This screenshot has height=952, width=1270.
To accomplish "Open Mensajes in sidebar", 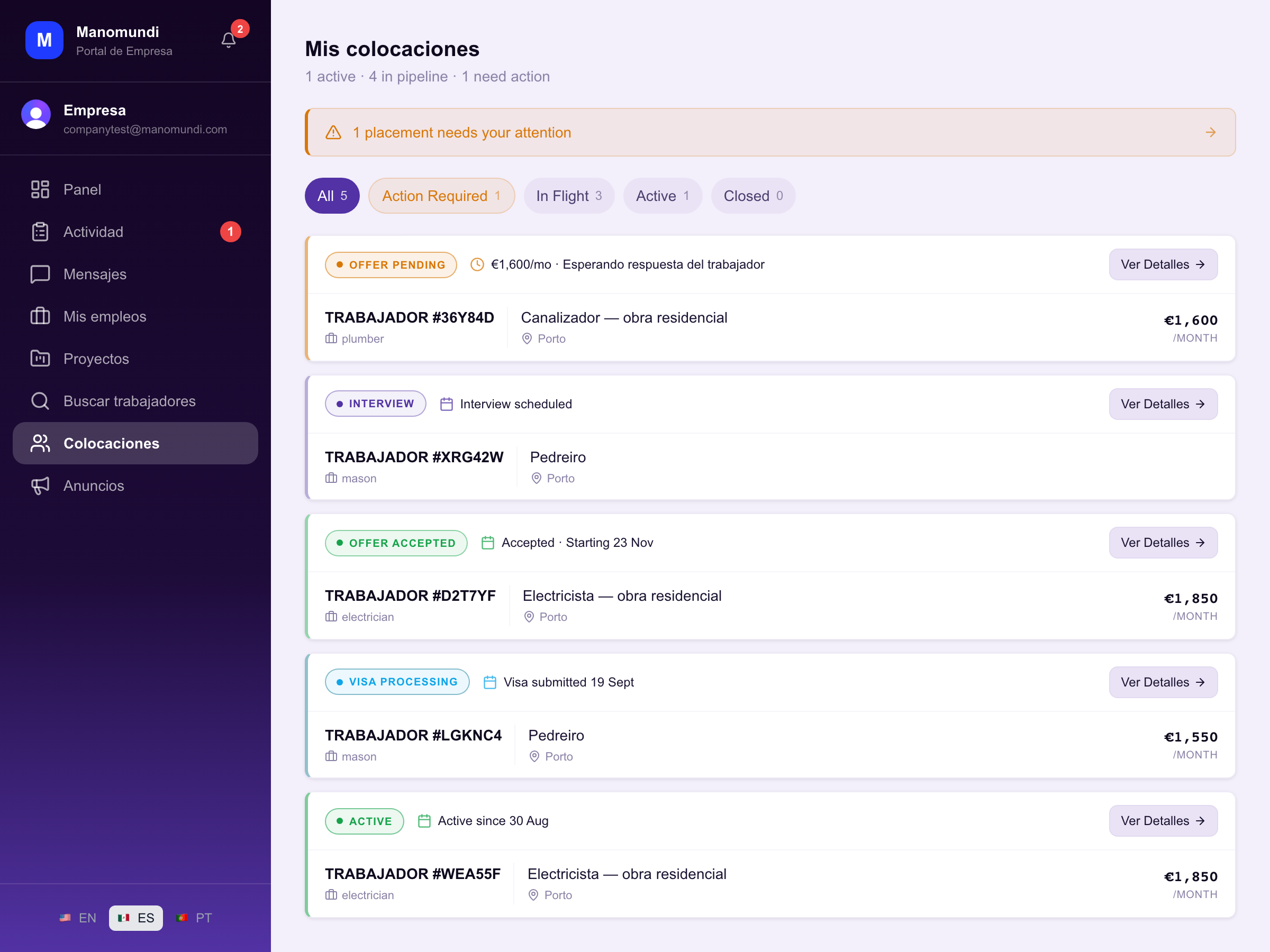I will (x=135, y=274).
